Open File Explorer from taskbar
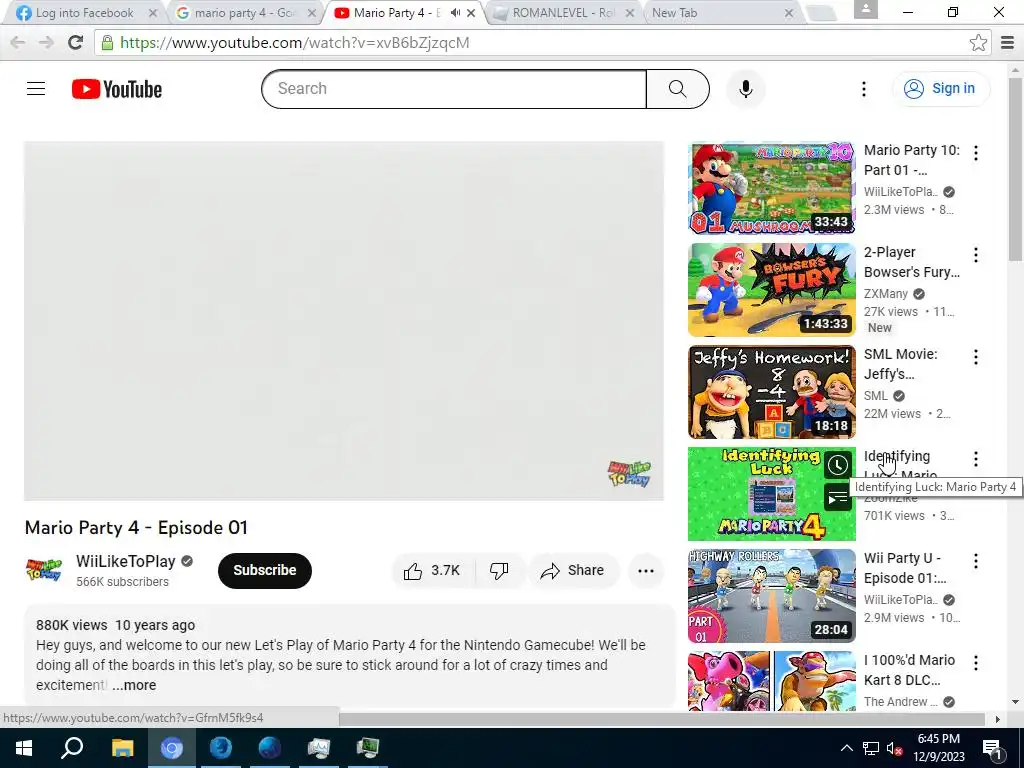The width and height of the screenshot is (1024, 768). [122, 748]
